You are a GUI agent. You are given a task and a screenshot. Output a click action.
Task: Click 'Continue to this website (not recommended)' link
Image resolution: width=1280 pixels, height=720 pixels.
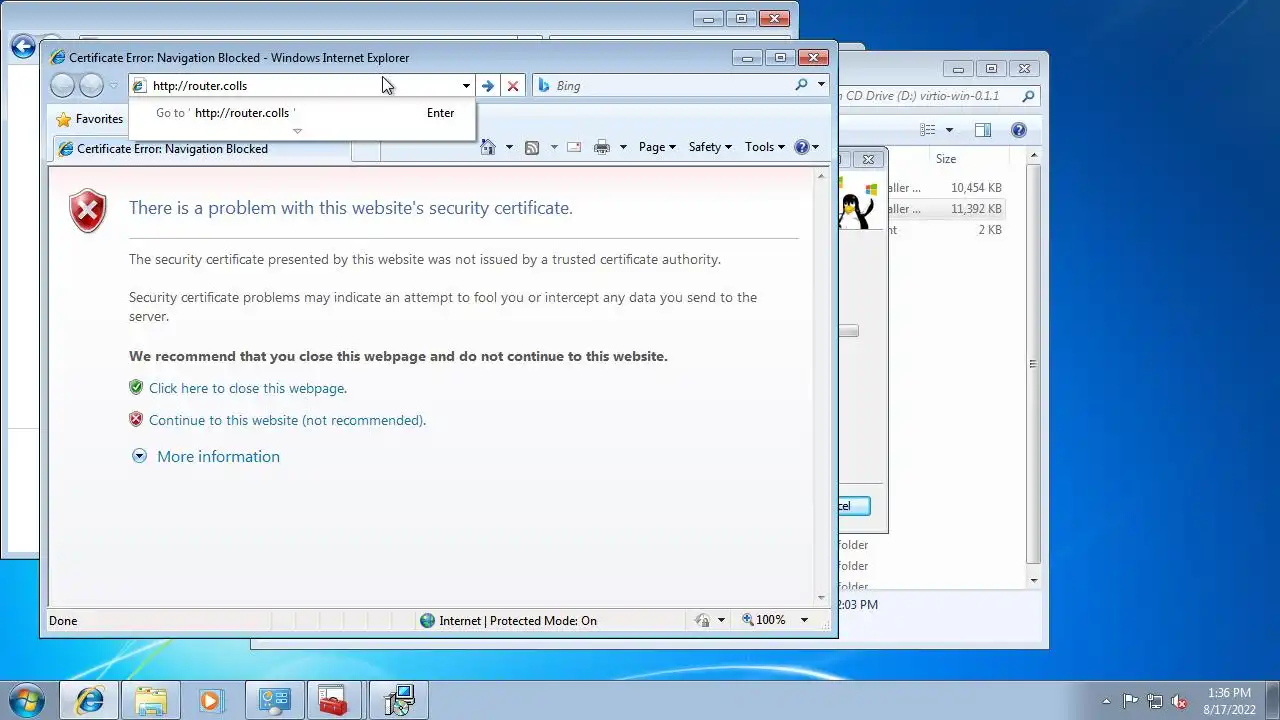287,421
